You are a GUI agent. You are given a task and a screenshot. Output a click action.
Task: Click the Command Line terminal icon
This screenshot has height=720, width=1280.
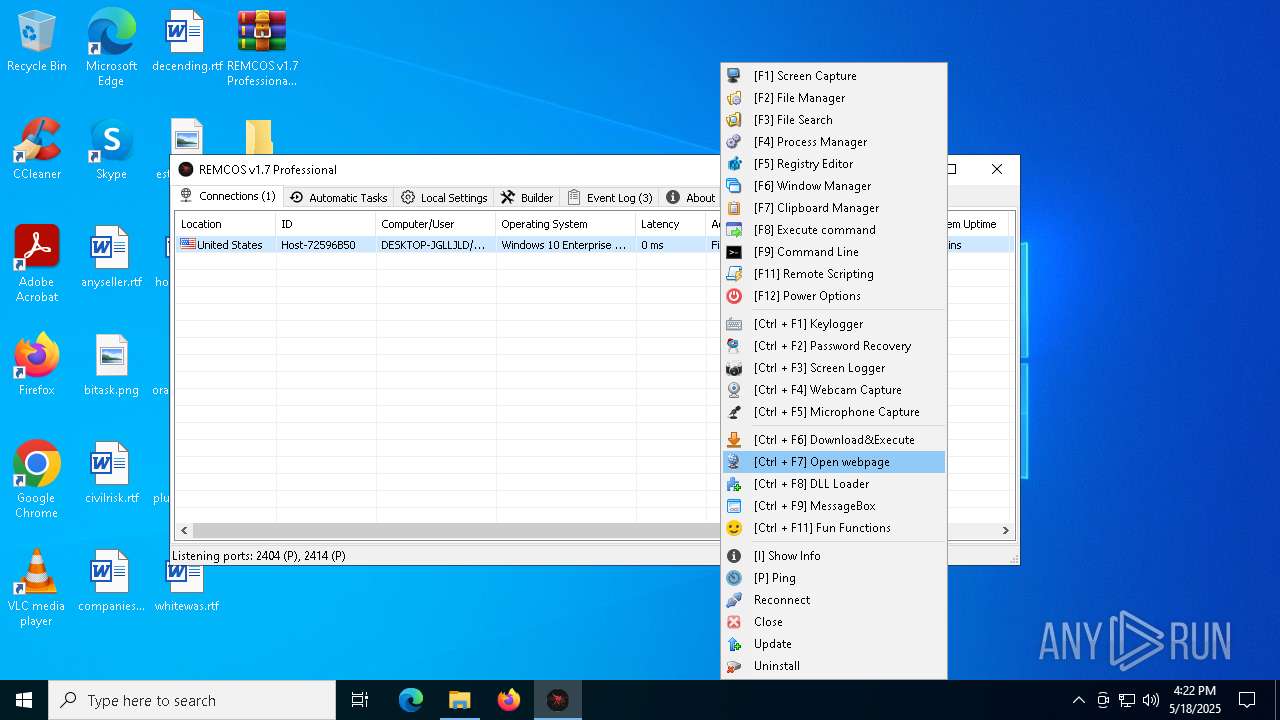[x=734, y=252]
